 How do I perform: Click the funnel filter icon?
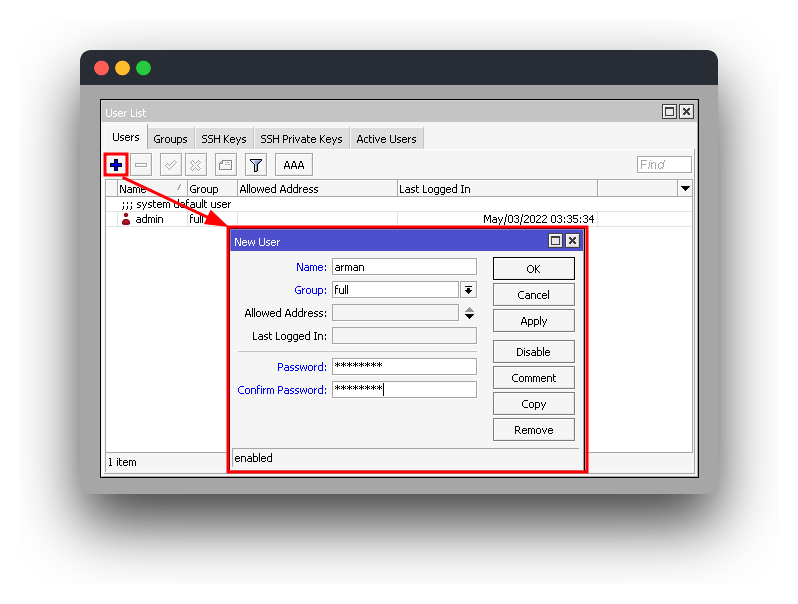point(256,165)
